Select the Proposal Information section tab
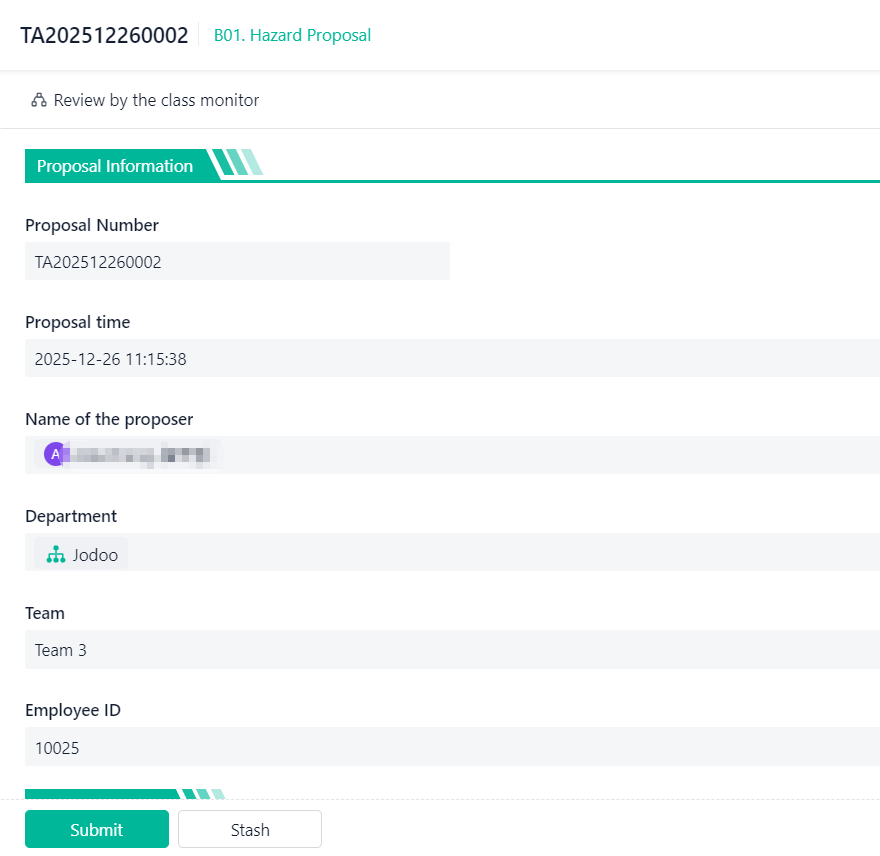Viewport: 880px width, 856px height. pyautogui.click(x=115, y=166)
